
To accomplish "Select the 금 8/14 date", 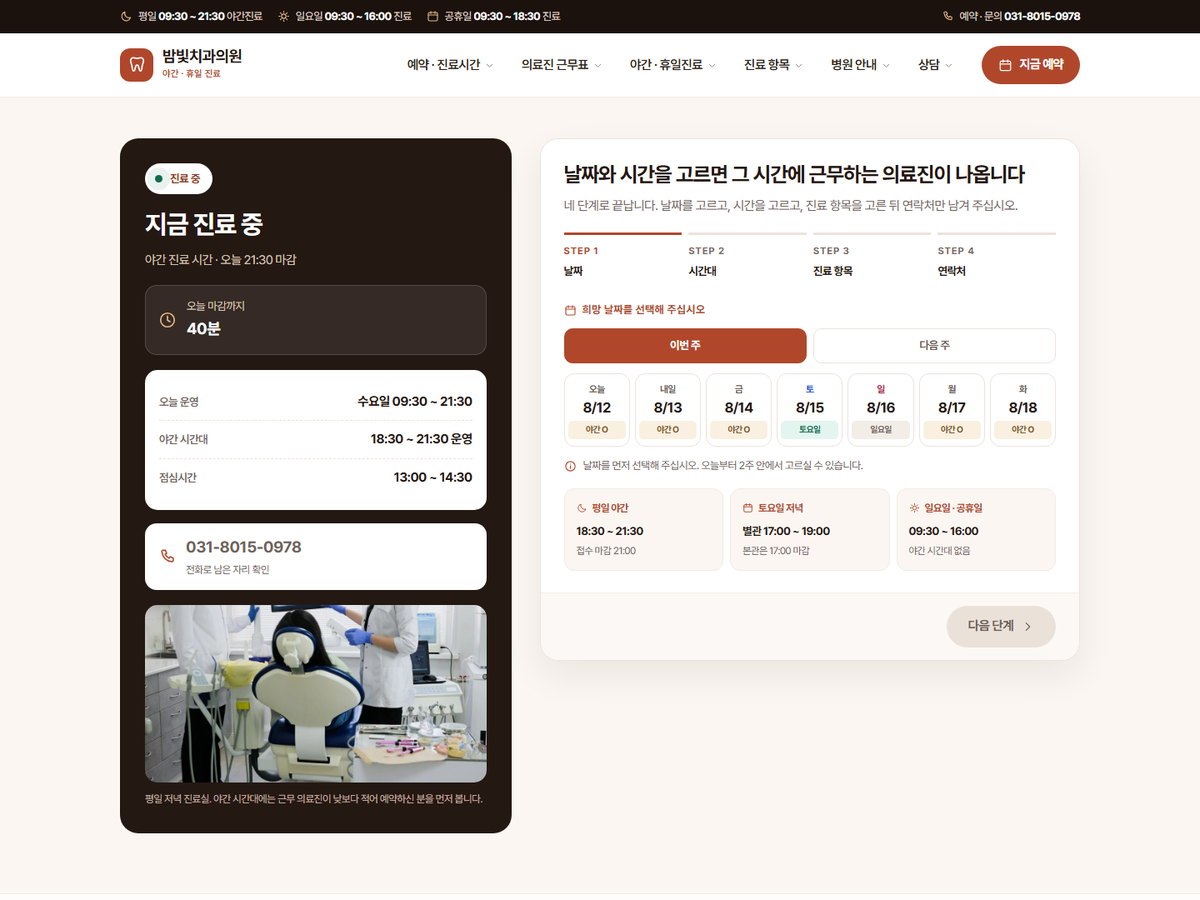I will pyautogui.click(x=739, y=410).
